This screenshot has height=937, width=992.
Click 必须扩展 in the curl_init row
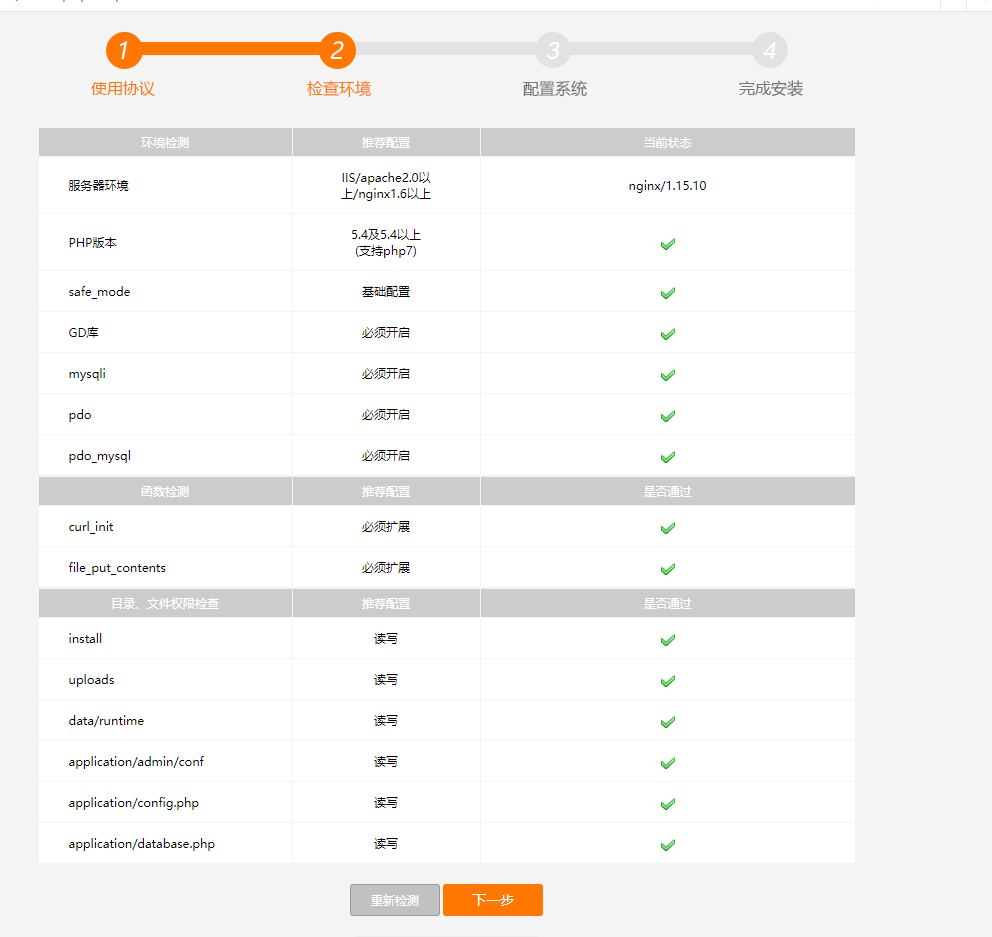point(386,527)
